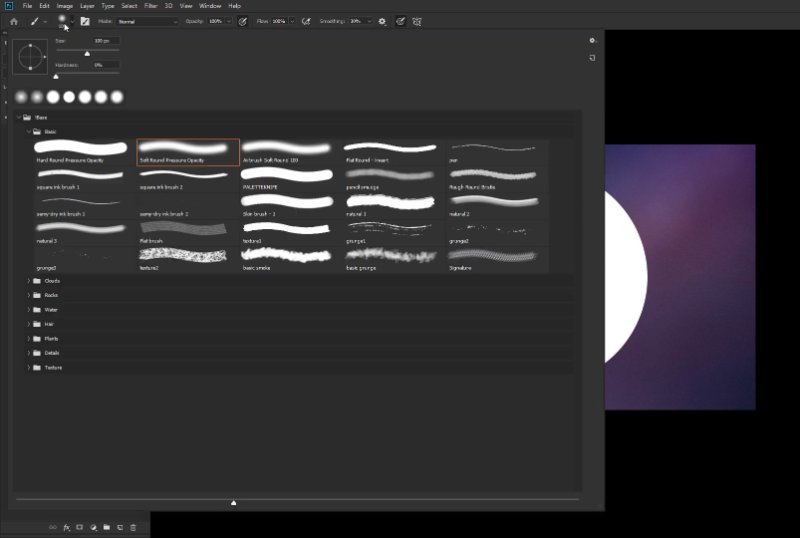
Task: Click the symmetry paint butterfly icon
Action: pos(416,20)
